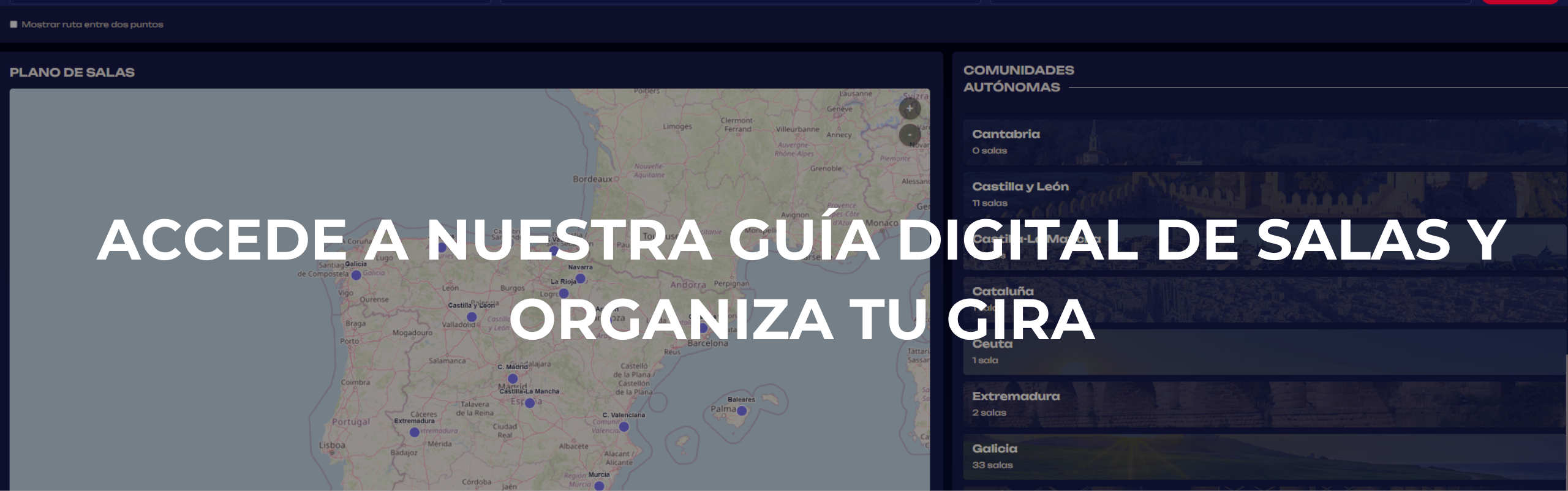
Task: Open the Galicia card with 33 salas
Action: 1262,457
